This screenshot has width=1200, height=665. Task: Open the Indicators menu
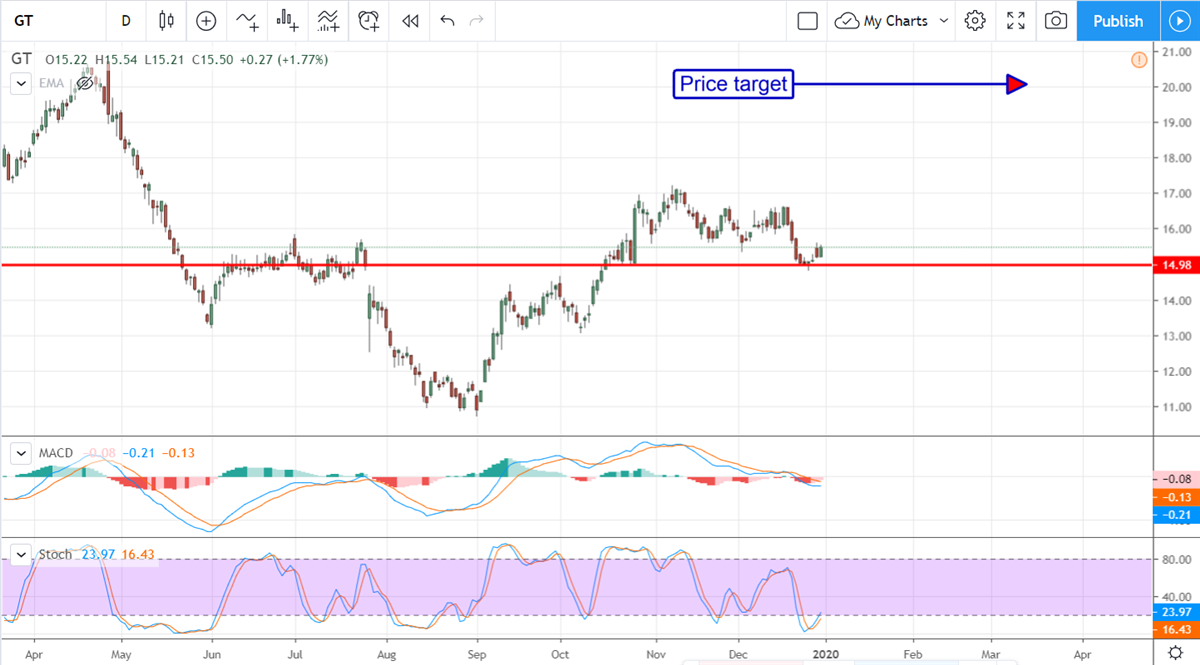[x=246, y=20]
